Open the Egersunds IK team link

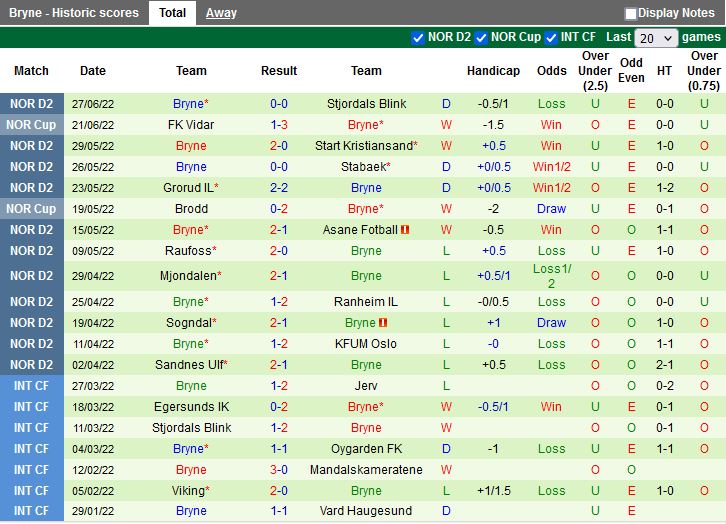click(191, 407)
